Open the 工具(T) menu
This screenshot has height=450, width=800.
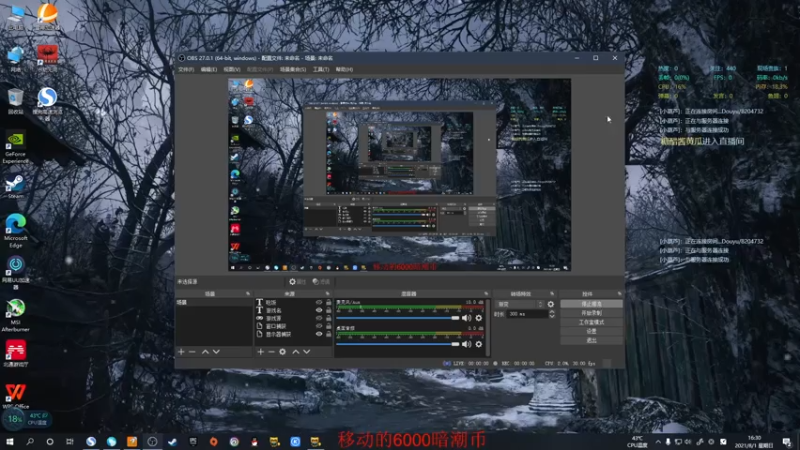coord(321,69)
